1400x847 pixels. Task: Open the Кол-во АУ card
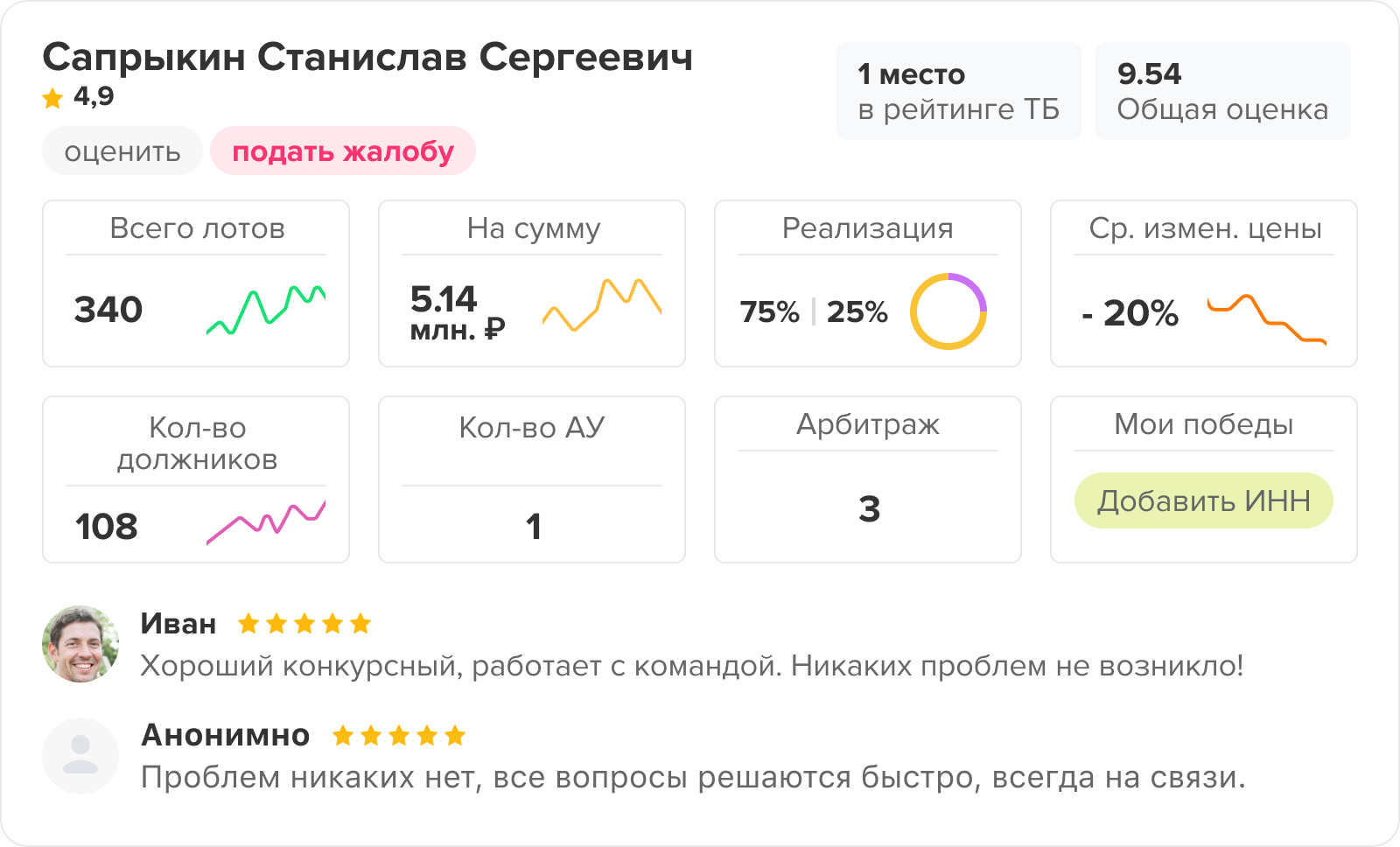click(x=531, y=479)
